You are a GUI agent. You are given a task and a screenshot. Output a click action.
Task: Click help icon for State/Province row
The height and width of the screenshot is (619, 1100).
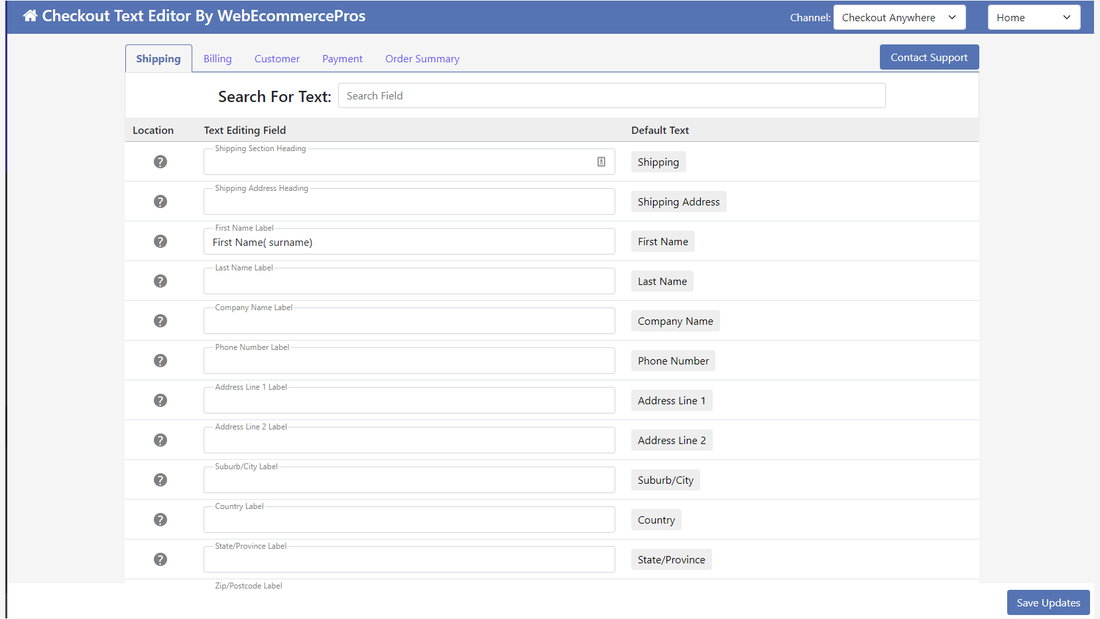pyautogui.click(x=161, y=559)
